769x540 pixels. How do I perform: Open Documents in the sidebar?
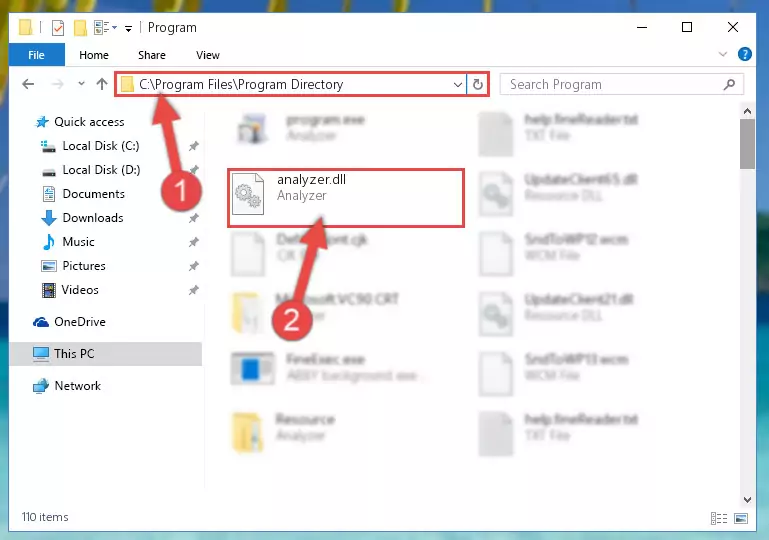pyautogui.click(x=93, y=194)
